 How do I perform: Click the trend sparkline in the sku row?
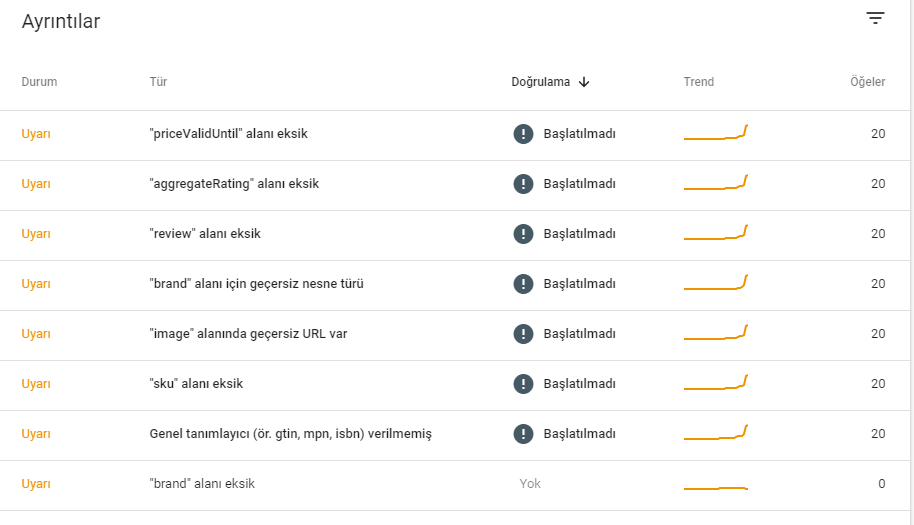[x=716, y=382]
